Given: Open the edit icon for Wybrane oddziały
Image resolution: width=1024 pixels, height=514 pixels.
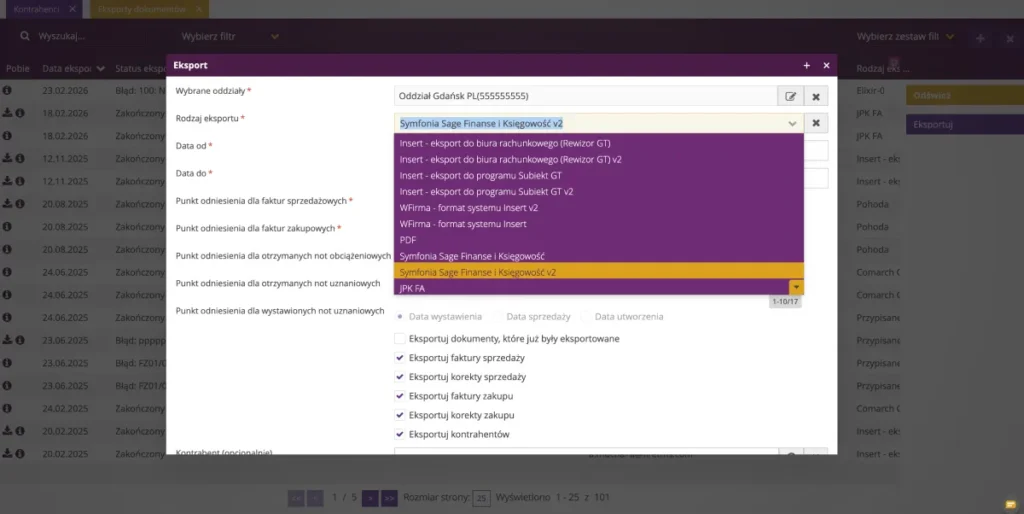Looking at the screenshot, I should pos(790,96).
